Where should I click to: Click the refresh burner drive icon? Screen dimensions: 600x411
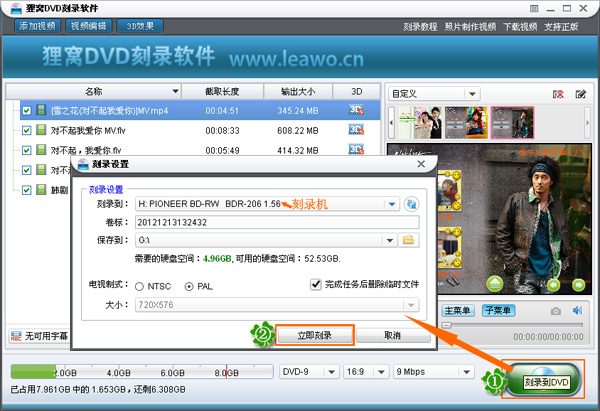[x=411, y=204]
